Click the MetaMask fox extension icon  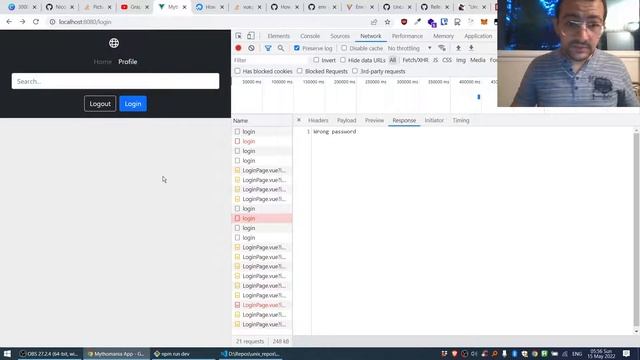tap(484, 22)
